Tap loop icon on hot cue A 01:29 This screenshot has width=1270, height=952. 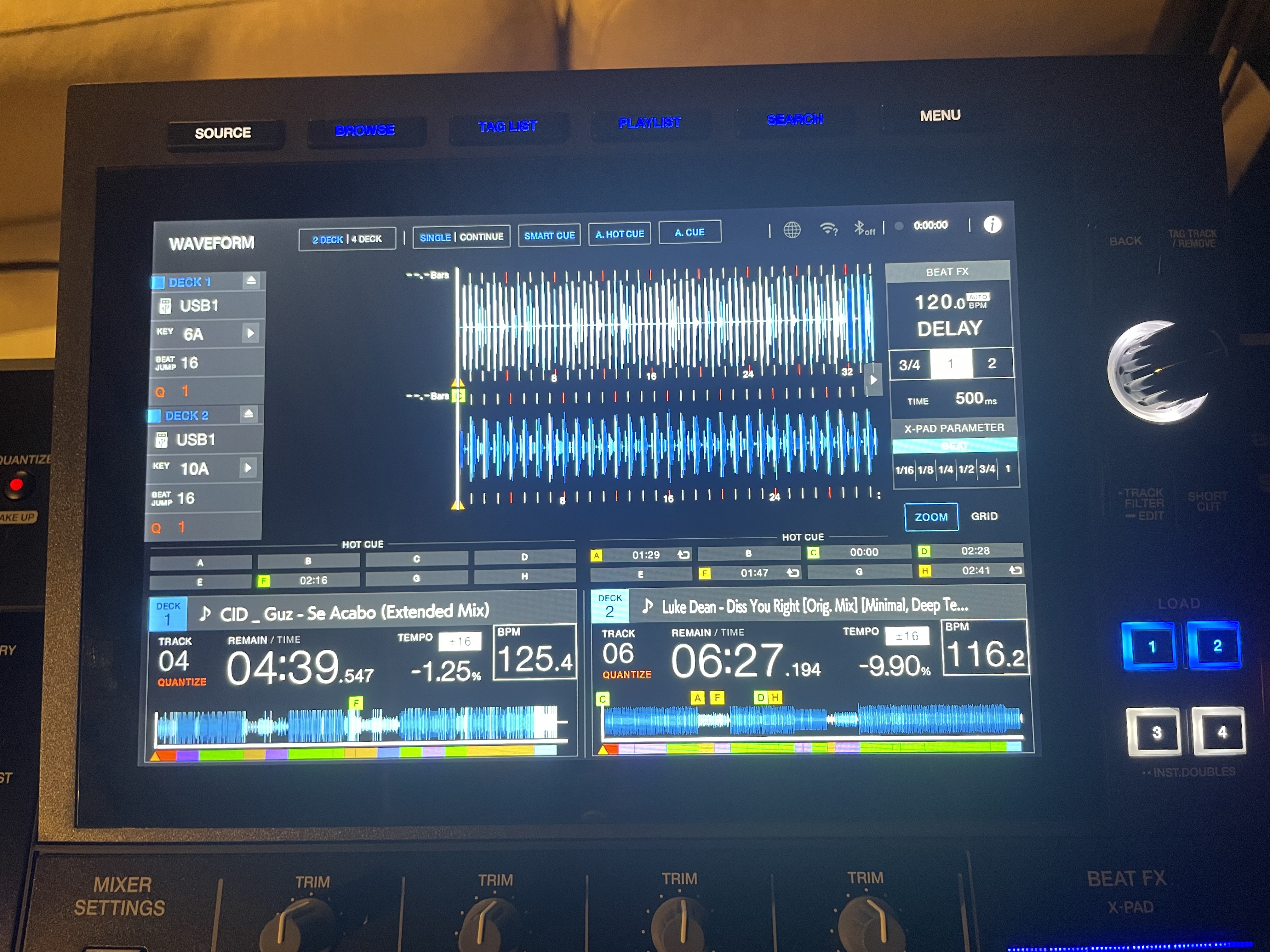pyautogui.click(x=683, y=554)
